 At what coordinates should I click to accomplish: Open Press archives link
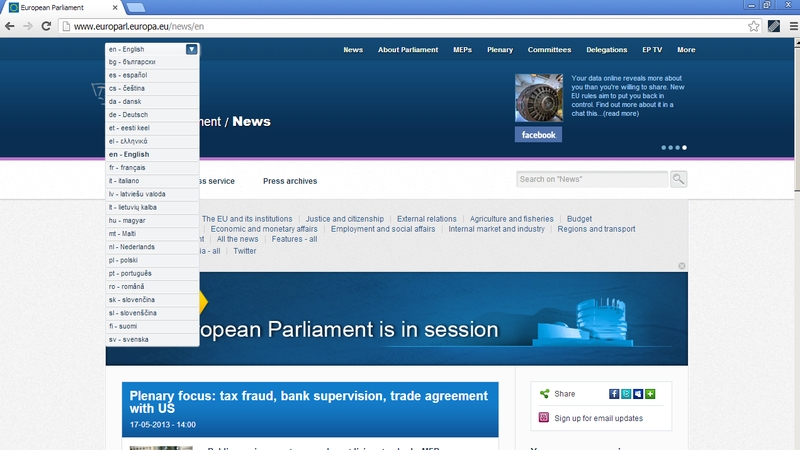(x=290, y=181)
